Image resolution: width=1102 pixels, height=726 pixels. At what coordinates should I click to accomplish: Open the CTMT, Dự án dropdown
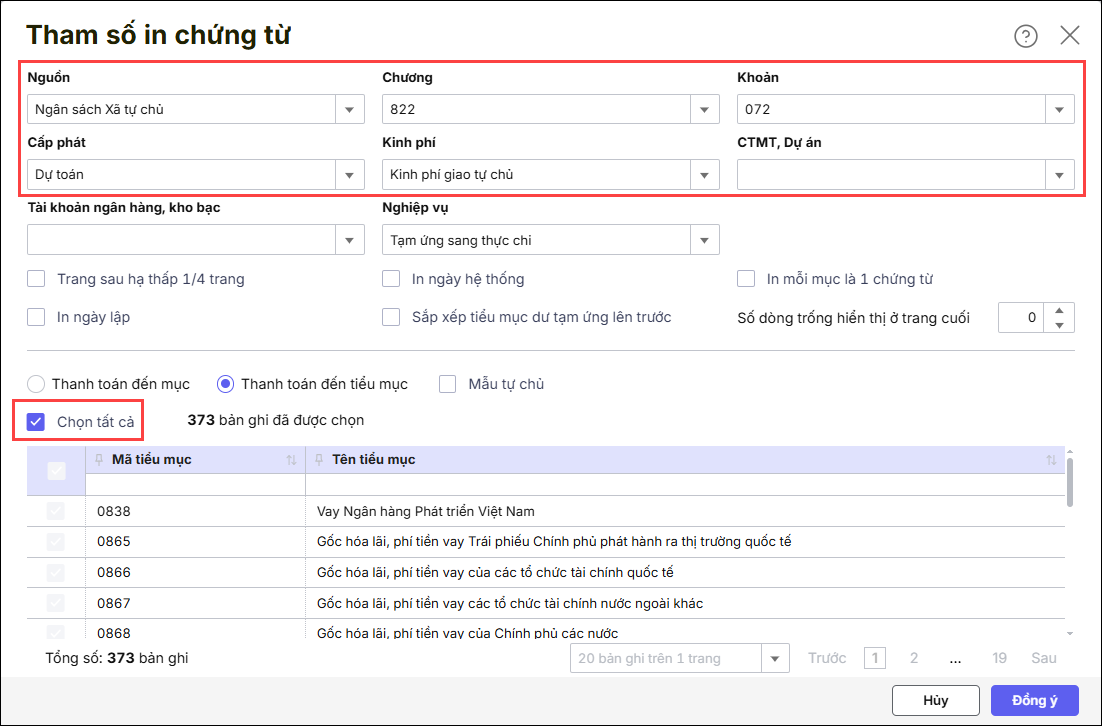1059,175
